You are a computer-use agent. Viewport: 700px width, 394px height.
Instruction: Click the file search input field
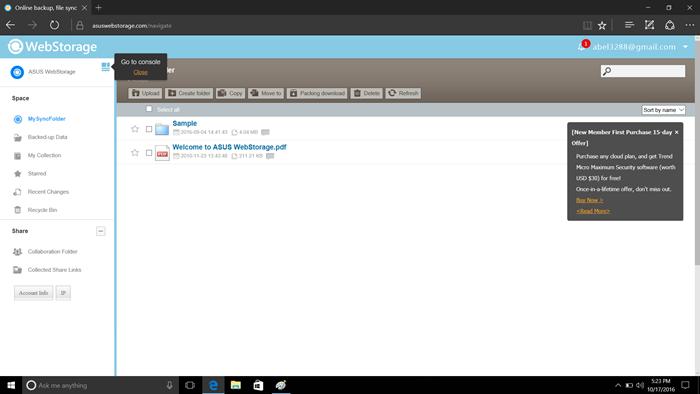(643, 71)
